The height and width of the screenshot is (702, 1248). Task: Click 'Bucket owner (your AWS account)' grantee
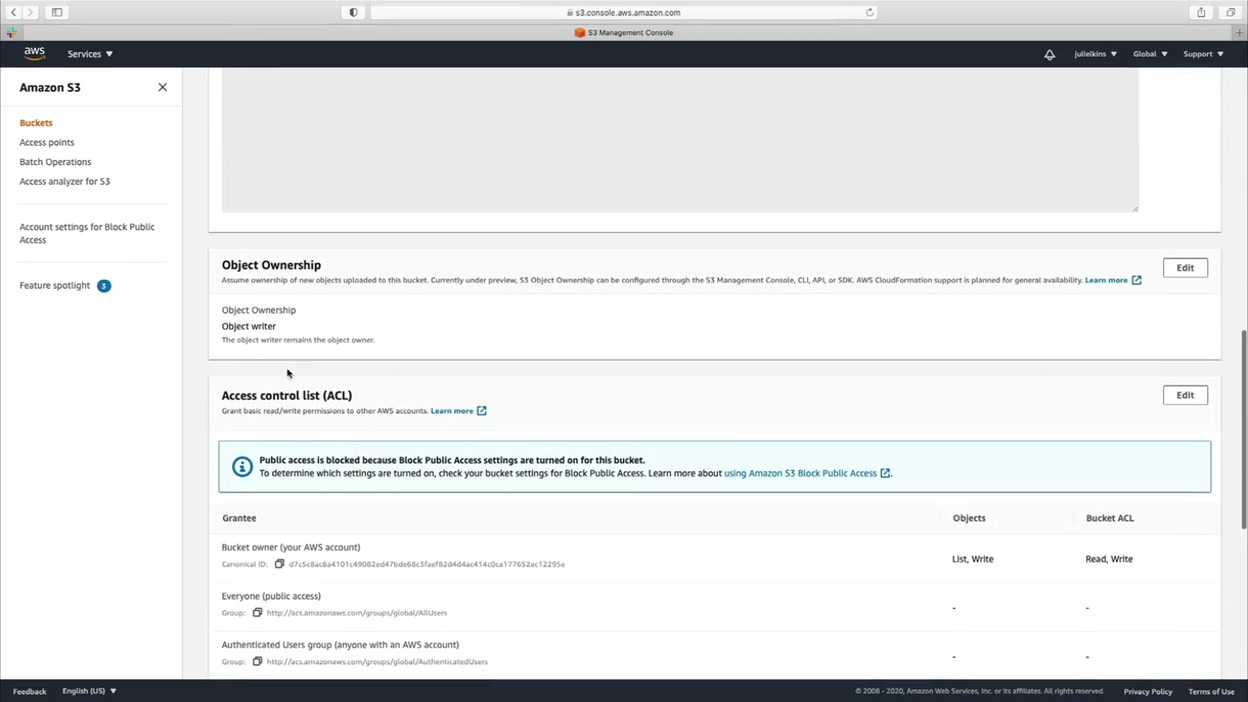291,547
